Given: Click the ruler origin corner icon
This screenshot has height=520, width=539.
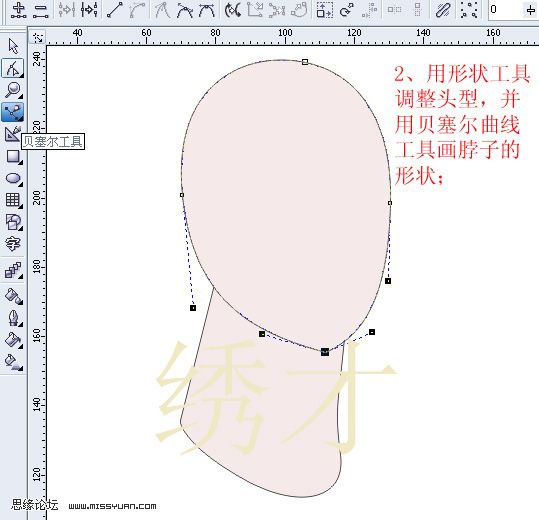Looking at the screenshot, I should (38, 37).
